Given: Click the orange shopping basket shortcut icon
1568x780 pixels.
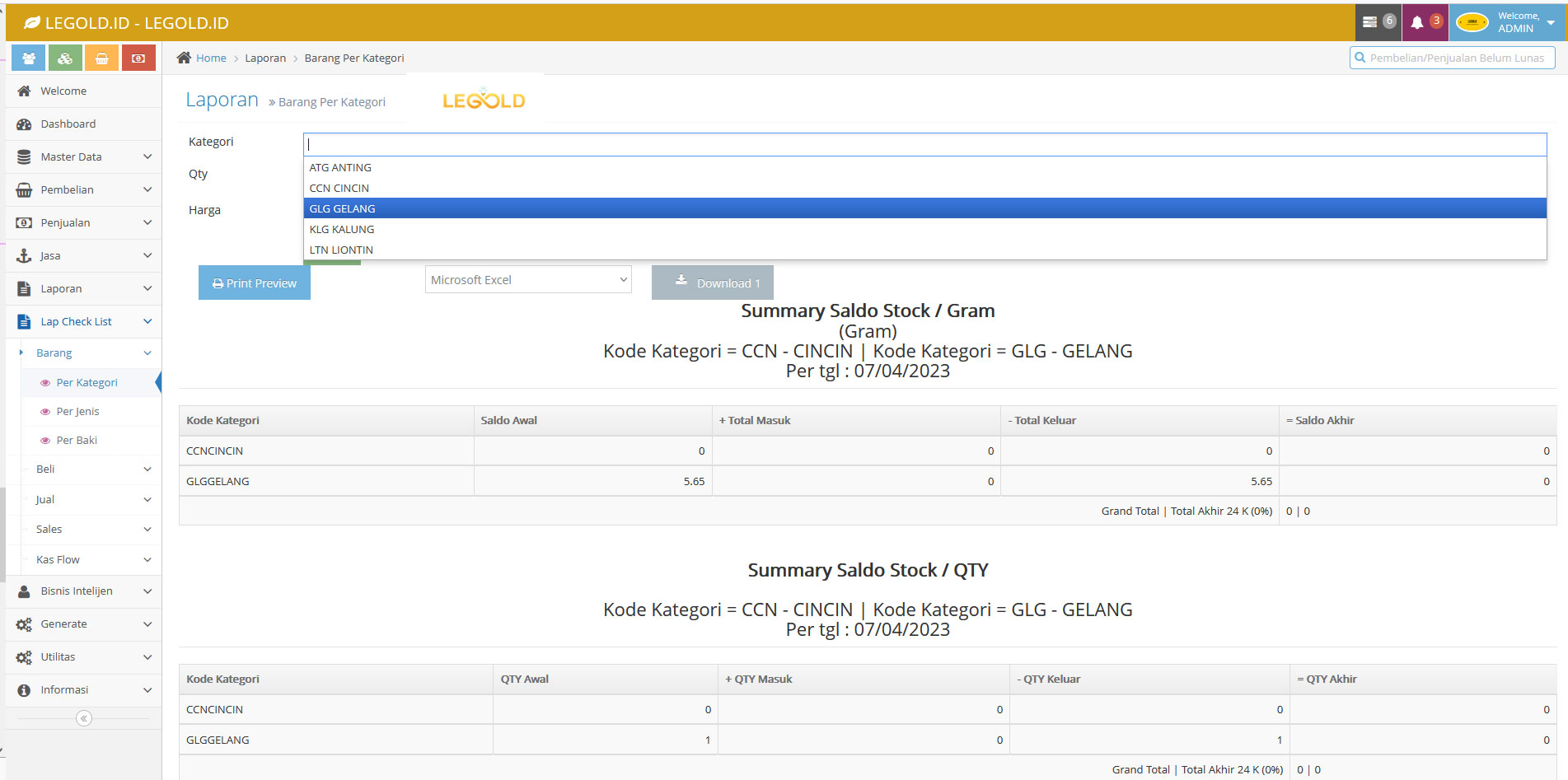Looking at the screenshot, I should [x=101, y=57].
